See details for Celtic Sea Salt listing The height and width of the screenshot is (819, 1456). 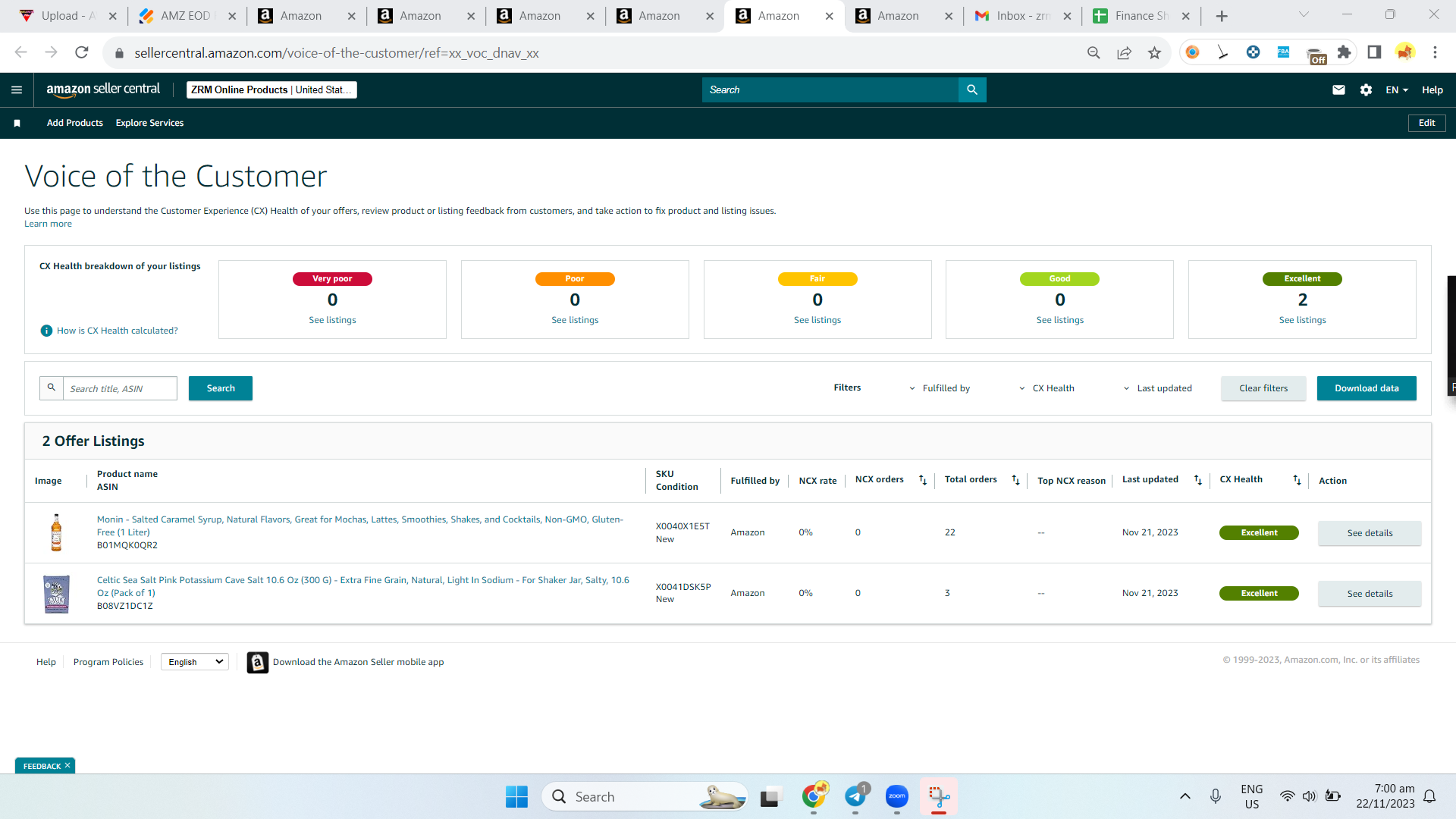pyautogui.click(x=1370, y=594)
